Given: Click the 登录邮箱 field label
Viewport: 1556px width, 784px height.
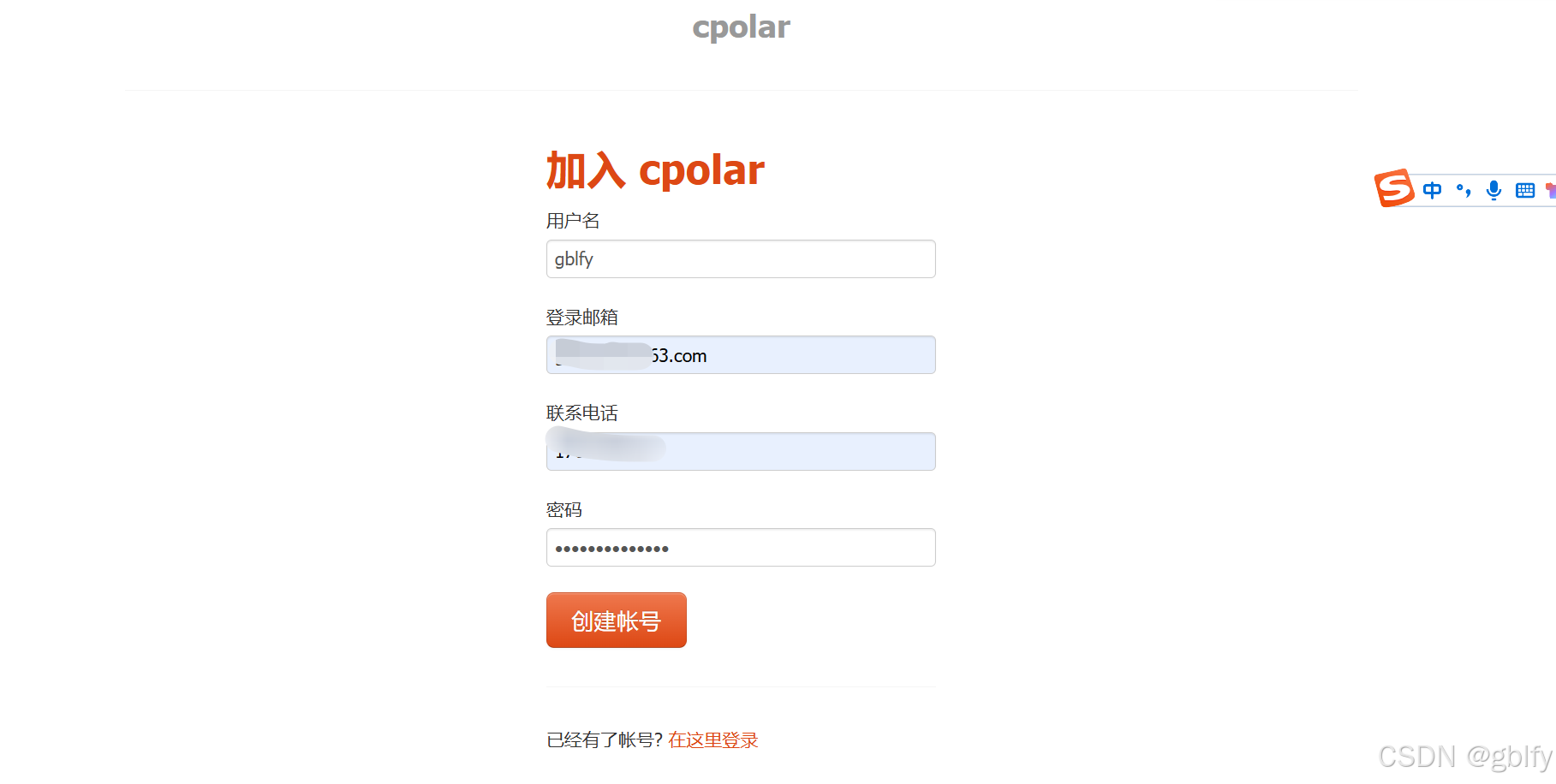Looking at the screenshot, I should pyautogui.click(x=582, y=318).
